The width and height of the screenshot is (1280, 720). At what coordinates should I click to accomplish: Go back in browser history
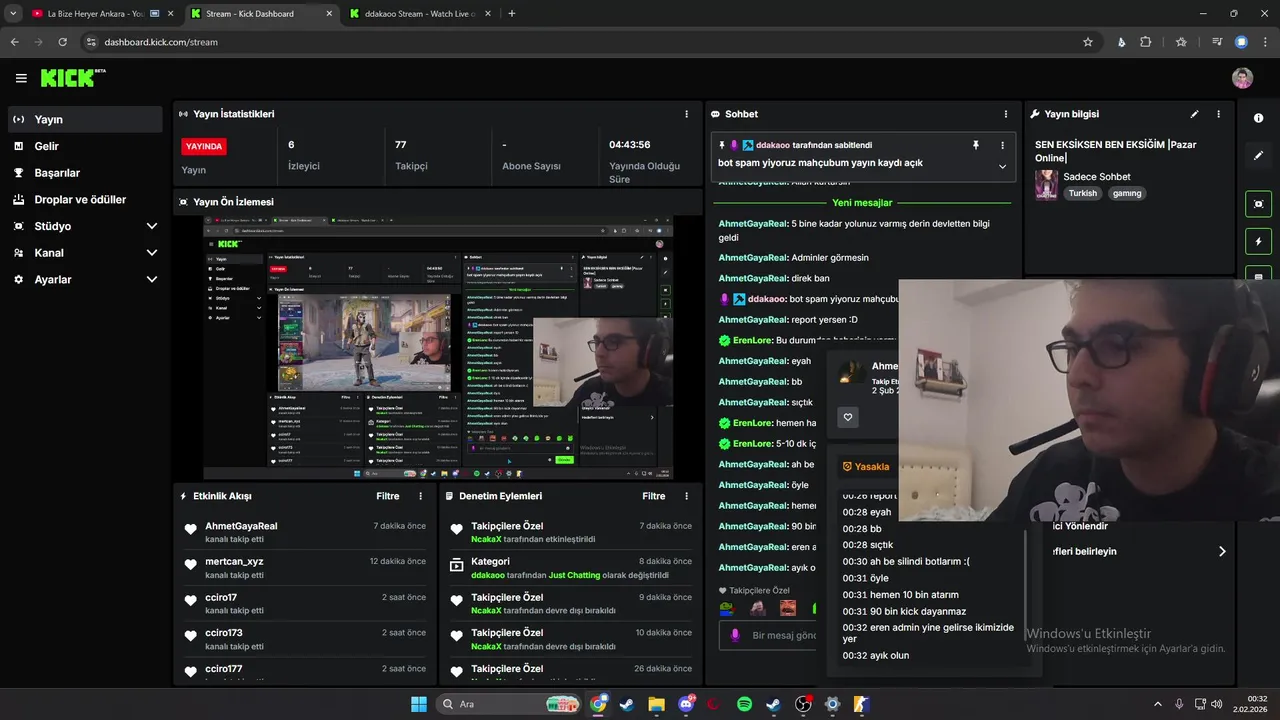tap(14, 42)
